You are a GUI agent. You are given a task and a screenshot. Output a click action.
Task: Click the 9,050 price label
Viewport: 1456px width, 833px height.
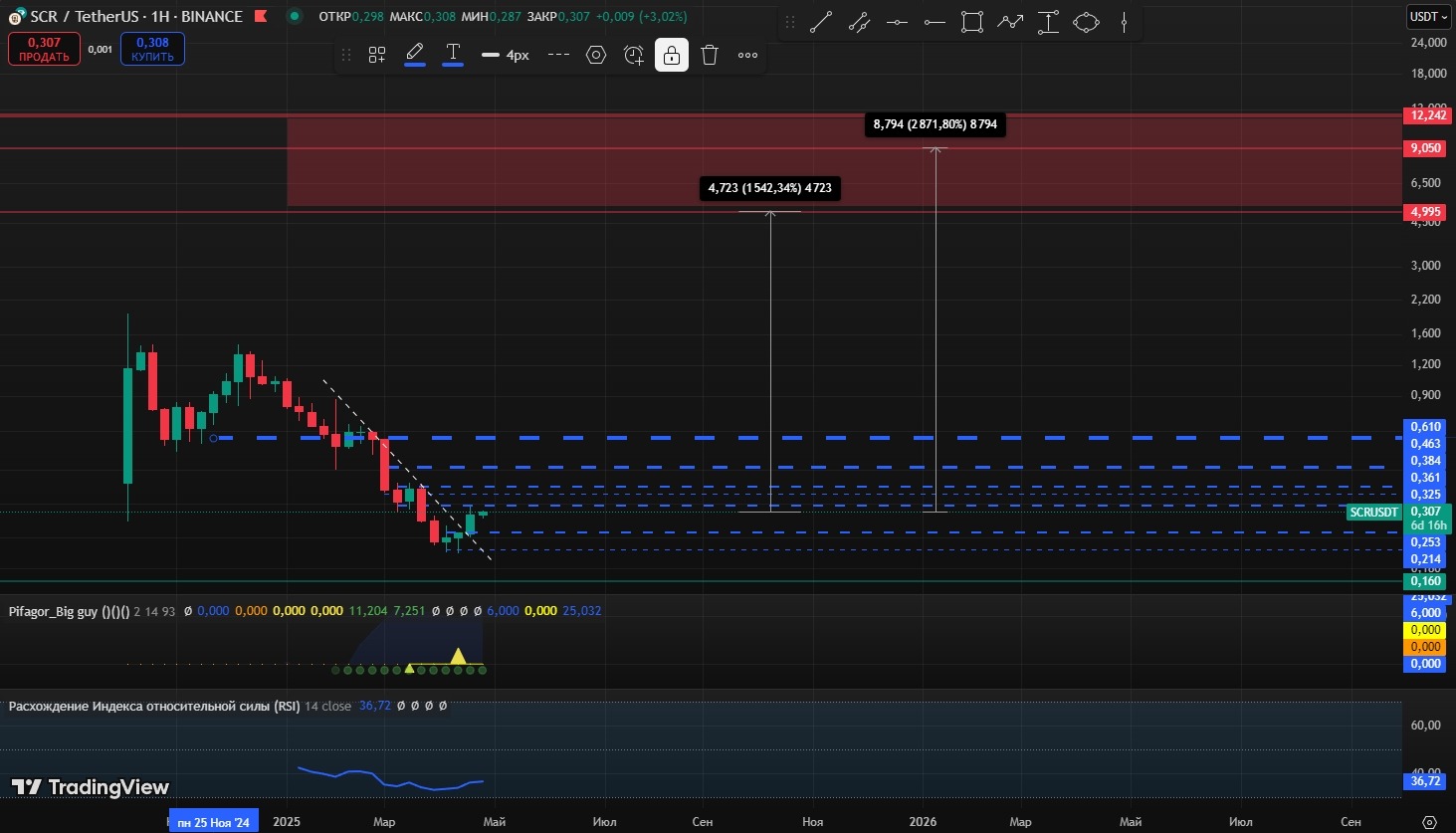pyautogui.click(x=1424, y=148)
